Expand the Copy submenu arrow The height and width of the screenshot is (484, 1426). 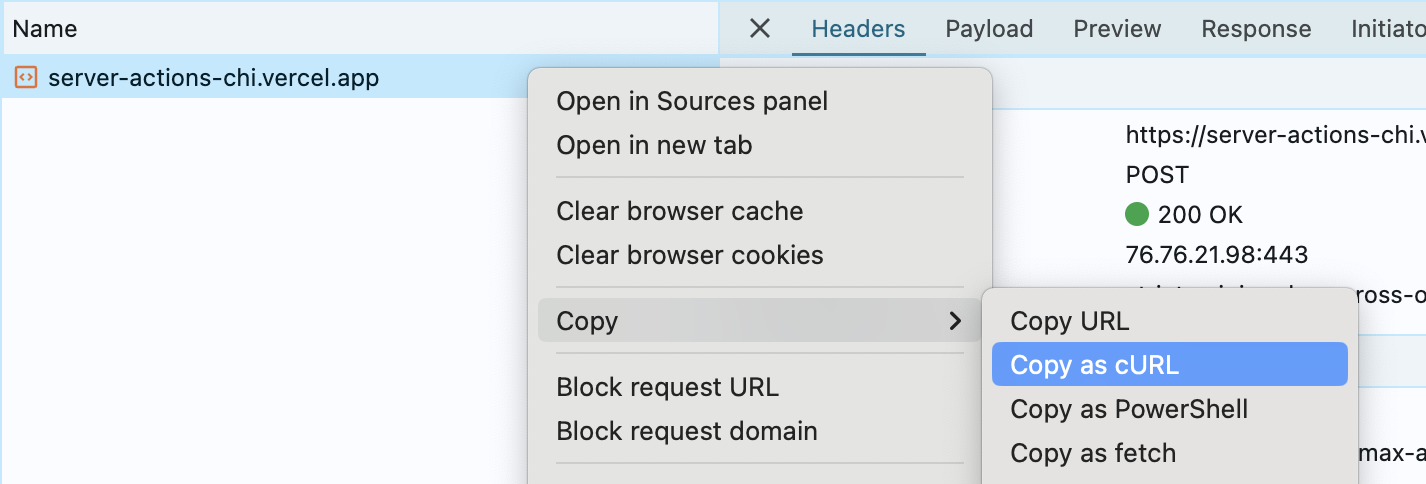[955, 321]
